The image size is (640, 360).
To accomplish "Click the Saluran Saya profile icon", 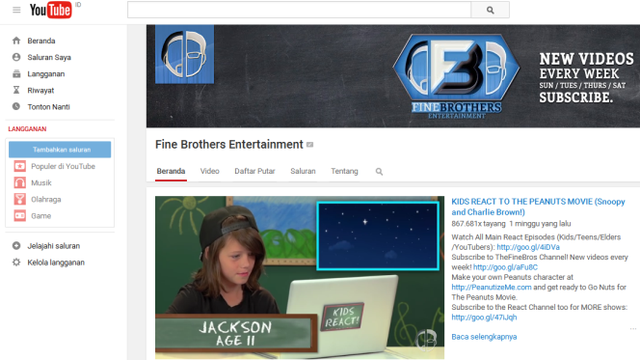I will 16,57.
